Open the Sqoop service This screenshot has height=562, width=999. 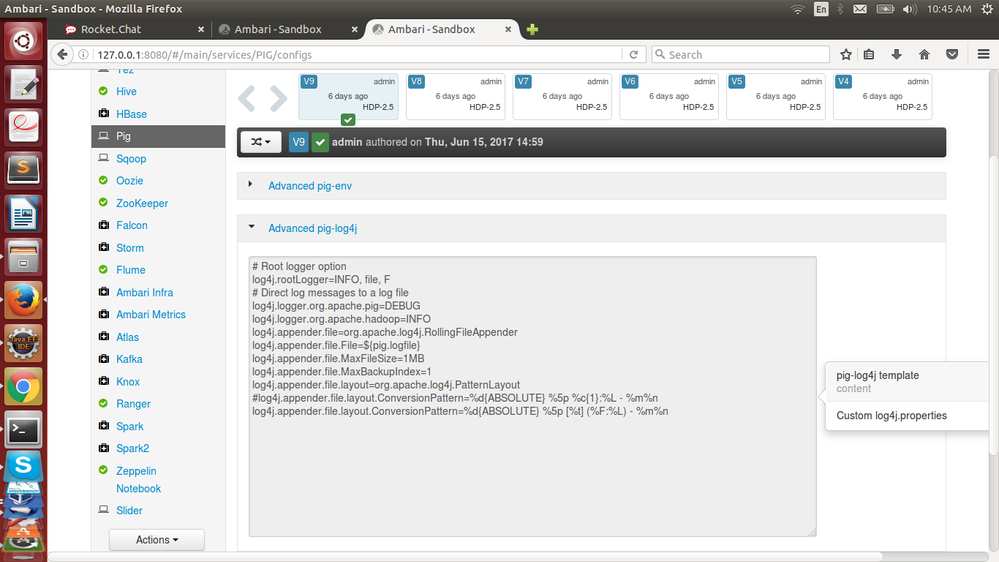[x=131, y=159]
